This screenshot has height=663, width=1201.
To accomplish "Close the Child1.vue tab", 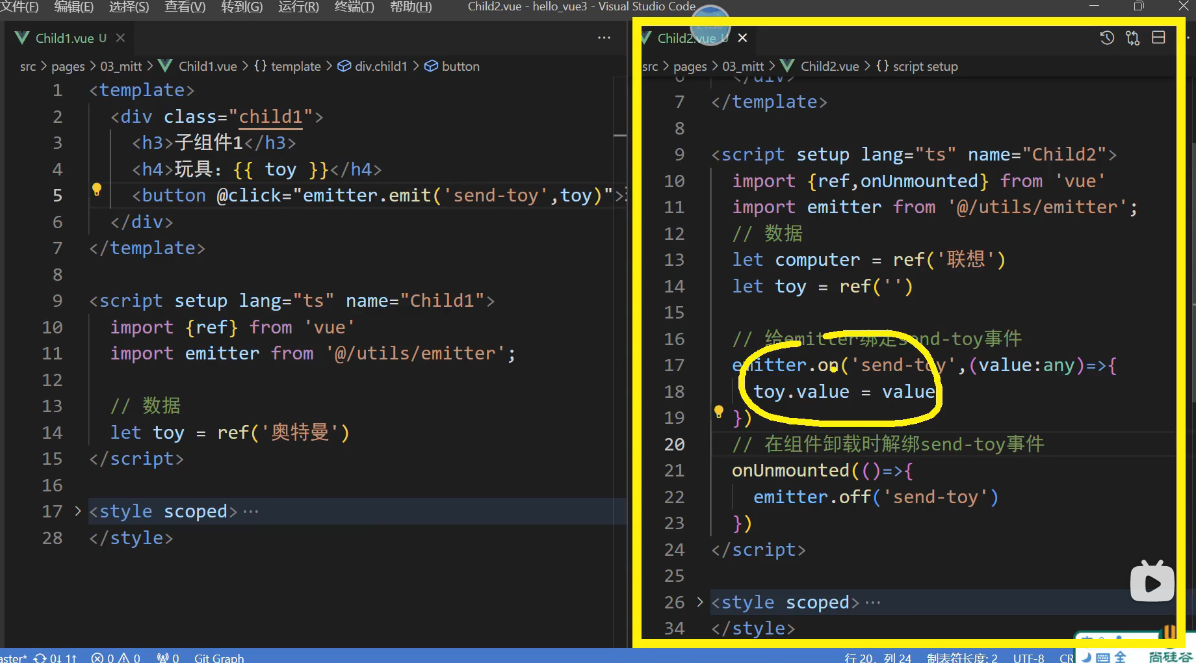I will point(120,38).
